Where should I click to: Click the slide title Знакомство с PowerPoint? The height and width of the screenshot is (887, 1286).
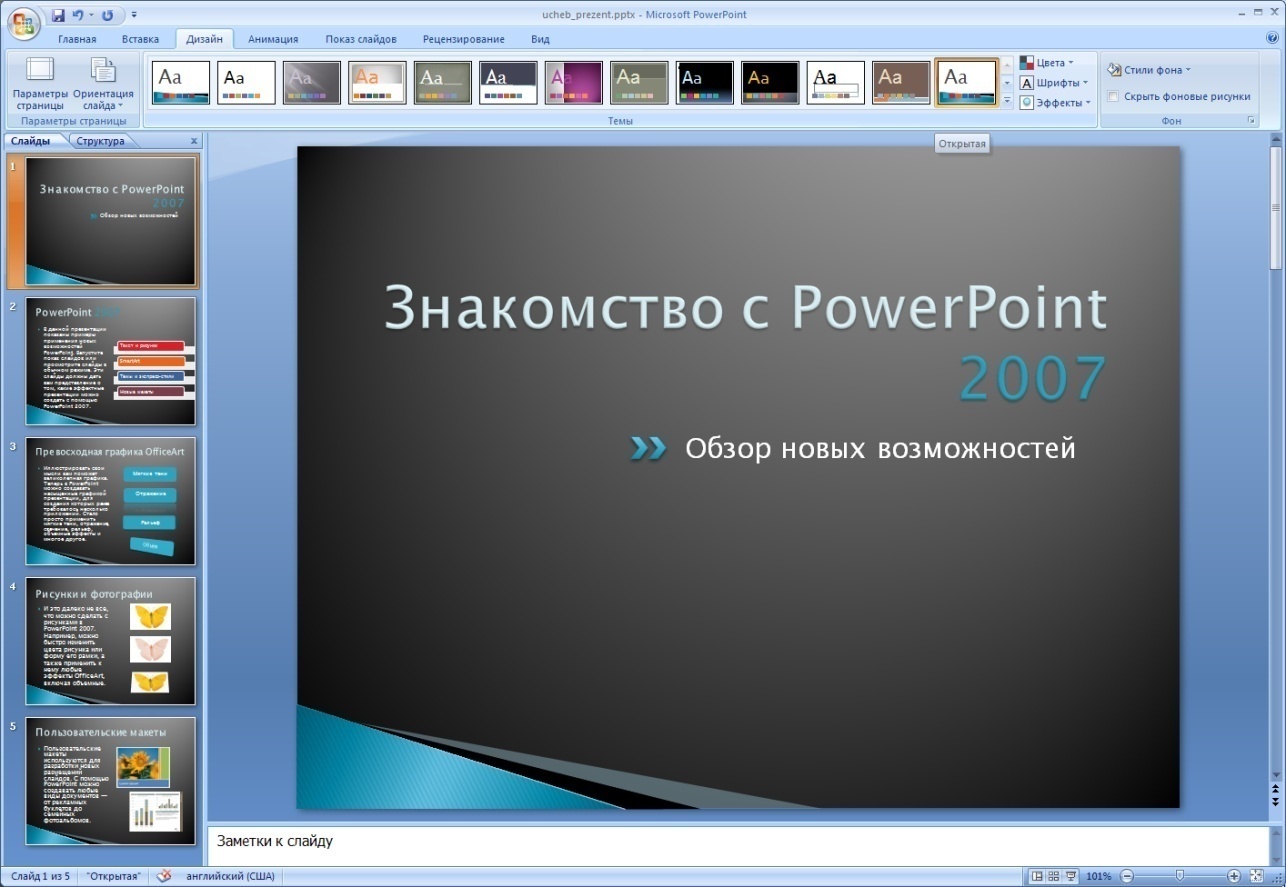click(x=746, y=307)
